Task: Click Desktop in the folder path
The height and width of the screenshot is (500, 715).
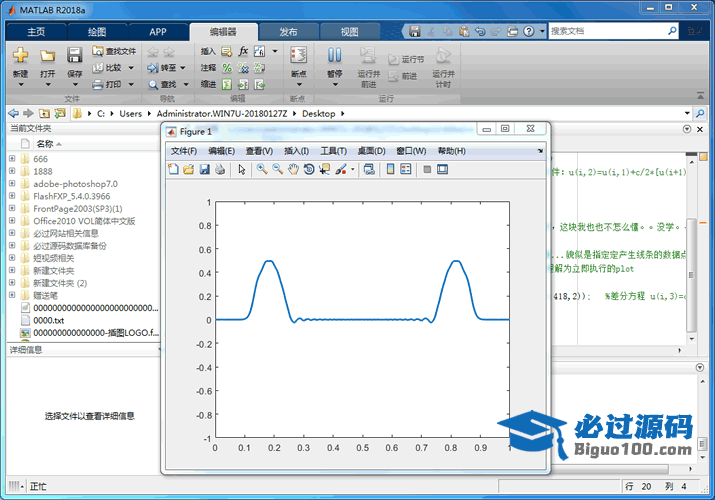Action: pos(319,113)
